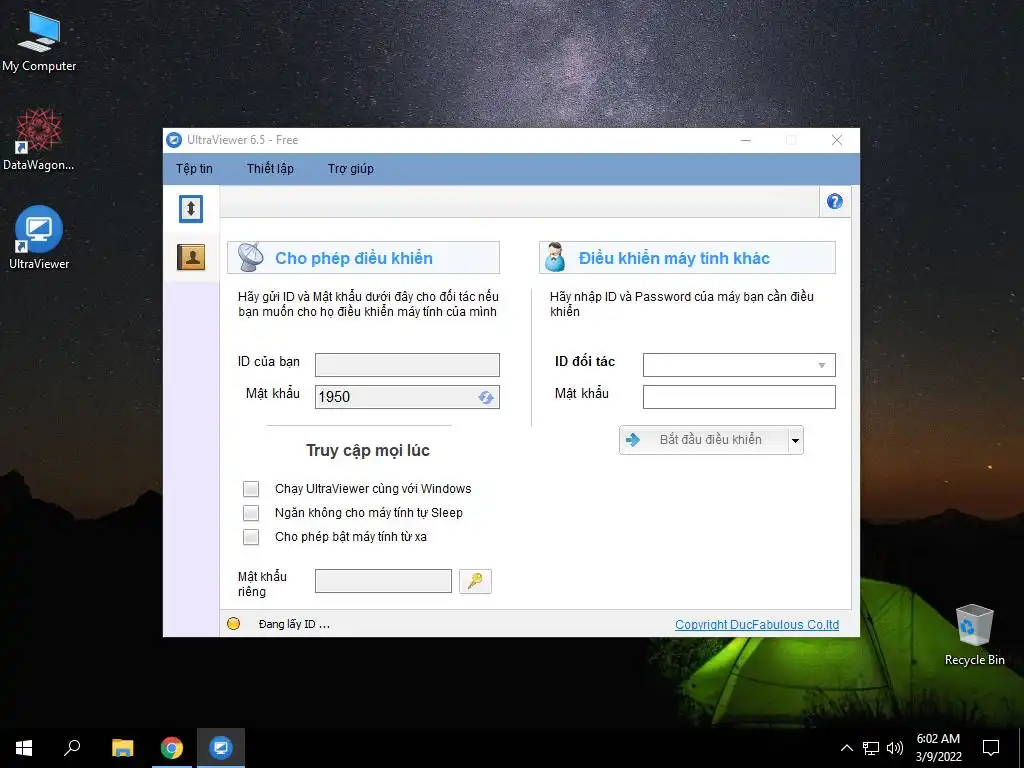Expand the ID đối tác dropdown arrow
Screen dimensions: 1024x768
tap(822, 365)
